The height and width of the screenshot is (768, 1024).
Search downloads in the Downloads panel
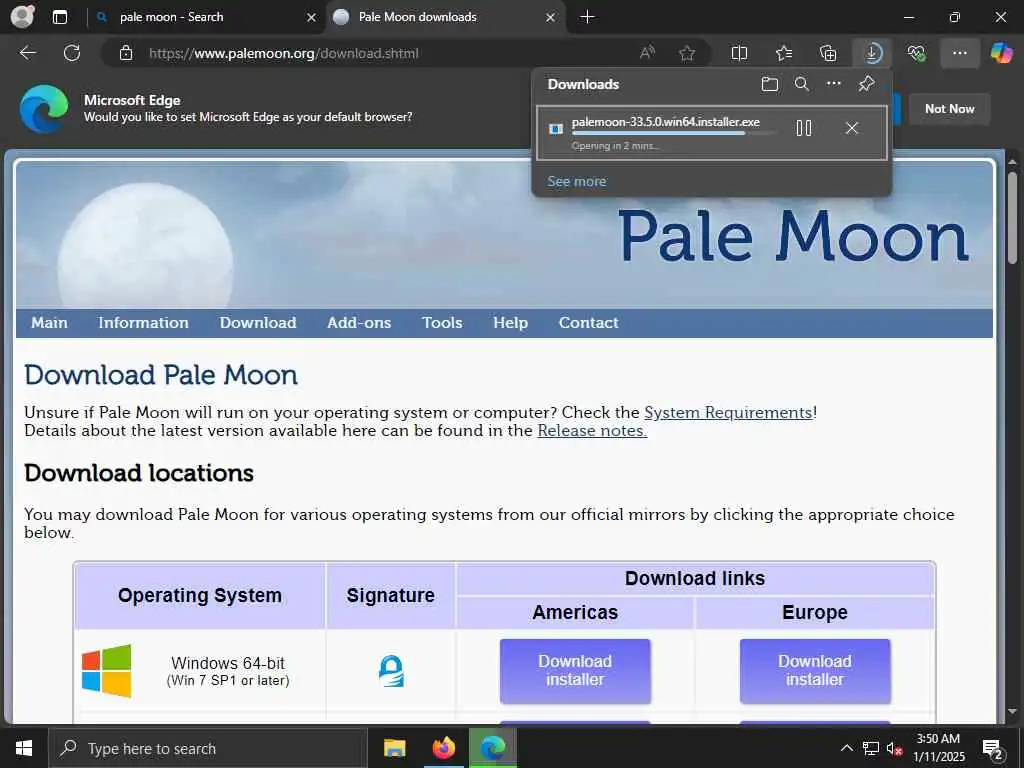801,84
